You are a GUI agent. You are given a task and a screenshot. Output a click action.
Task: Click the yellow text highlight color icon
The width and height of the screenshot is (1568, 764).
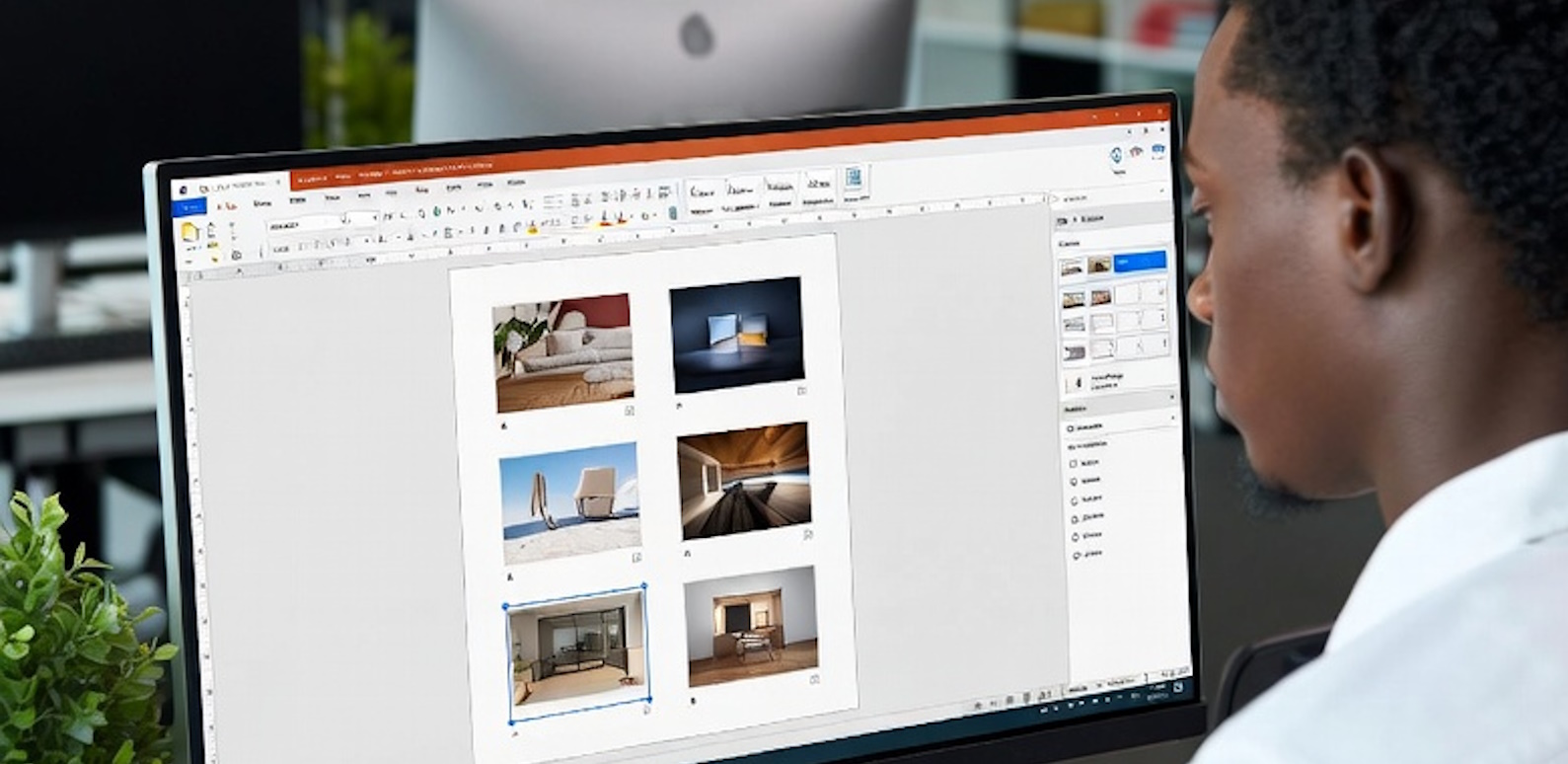(x=533, y=230)
